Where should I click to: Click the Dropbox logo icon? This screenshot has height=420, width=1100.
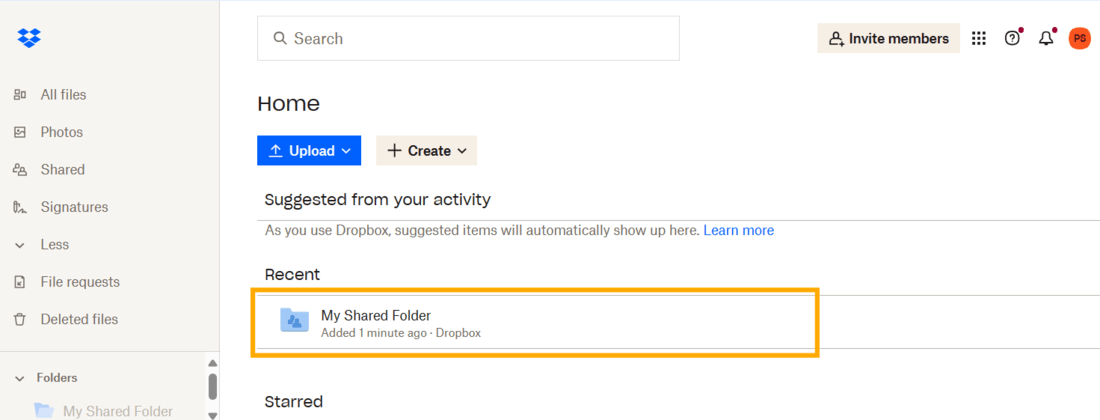coord(29,38)
